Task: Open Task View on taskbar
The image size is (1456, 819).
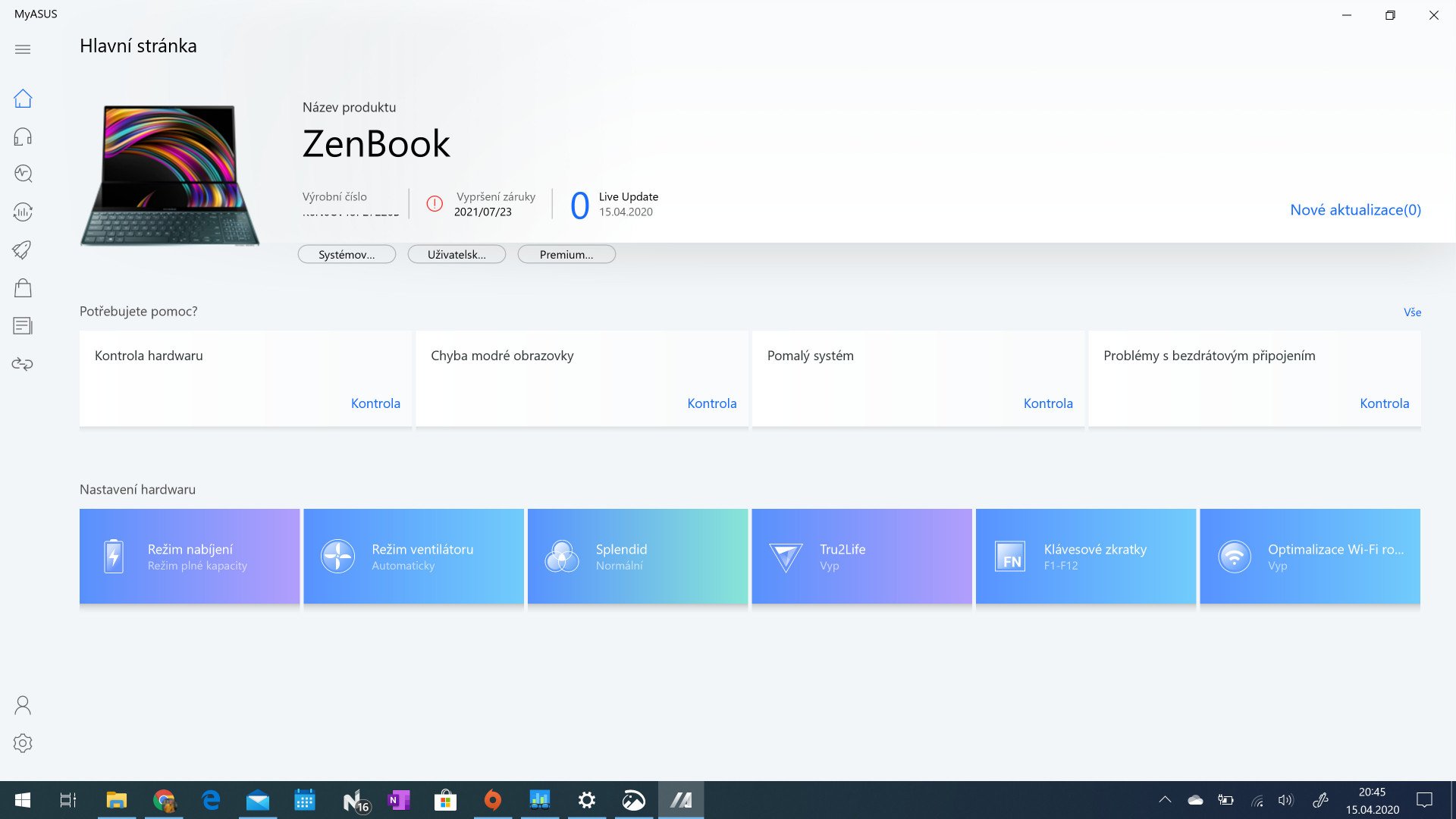Action: coord(68,800)
